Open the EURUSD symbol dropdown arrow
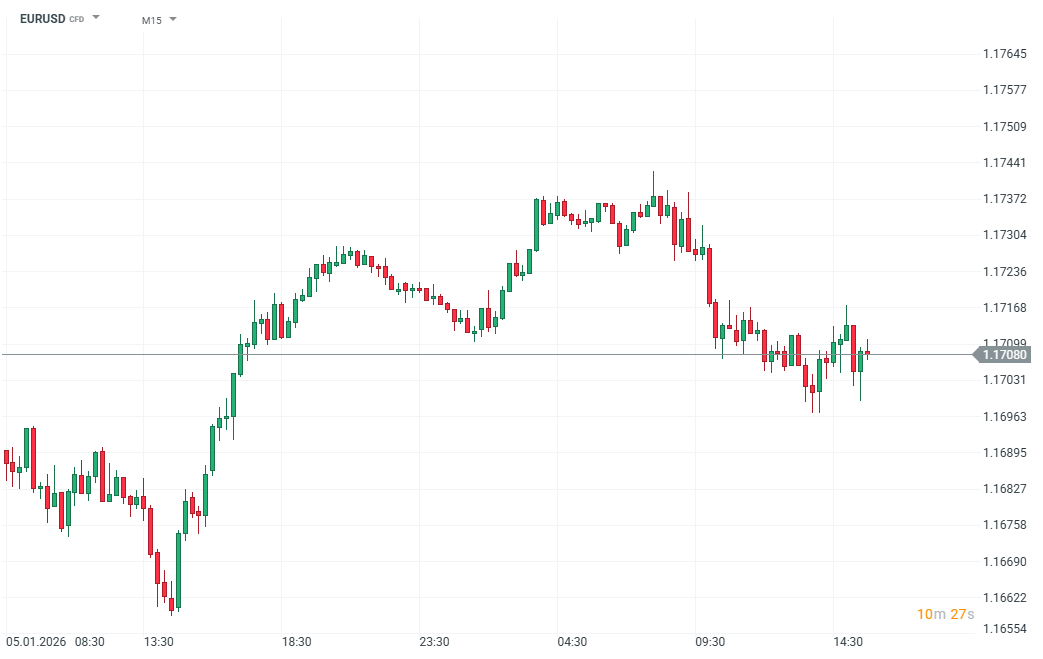 pyautogui.click(x=96, y=18)
